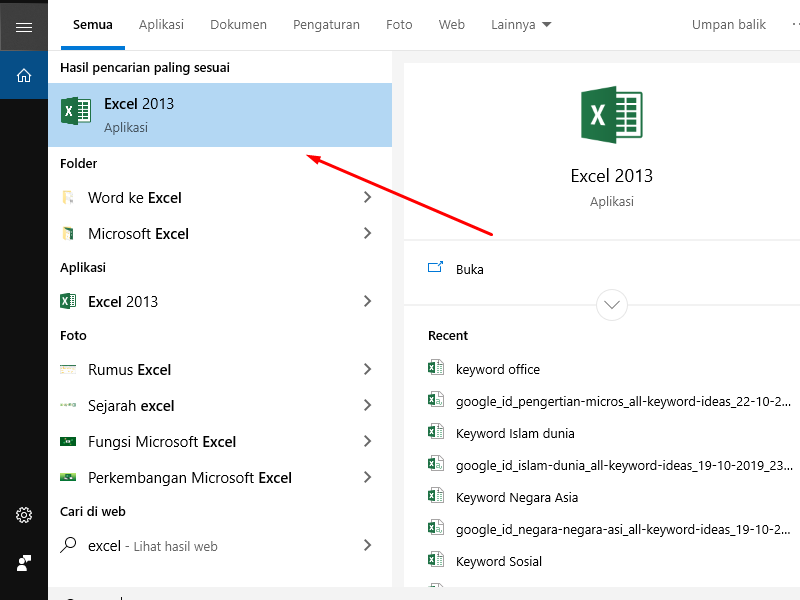Open recent file Keyword Negara Asia
Screen dimensions: 800x600
click(517, 497)
